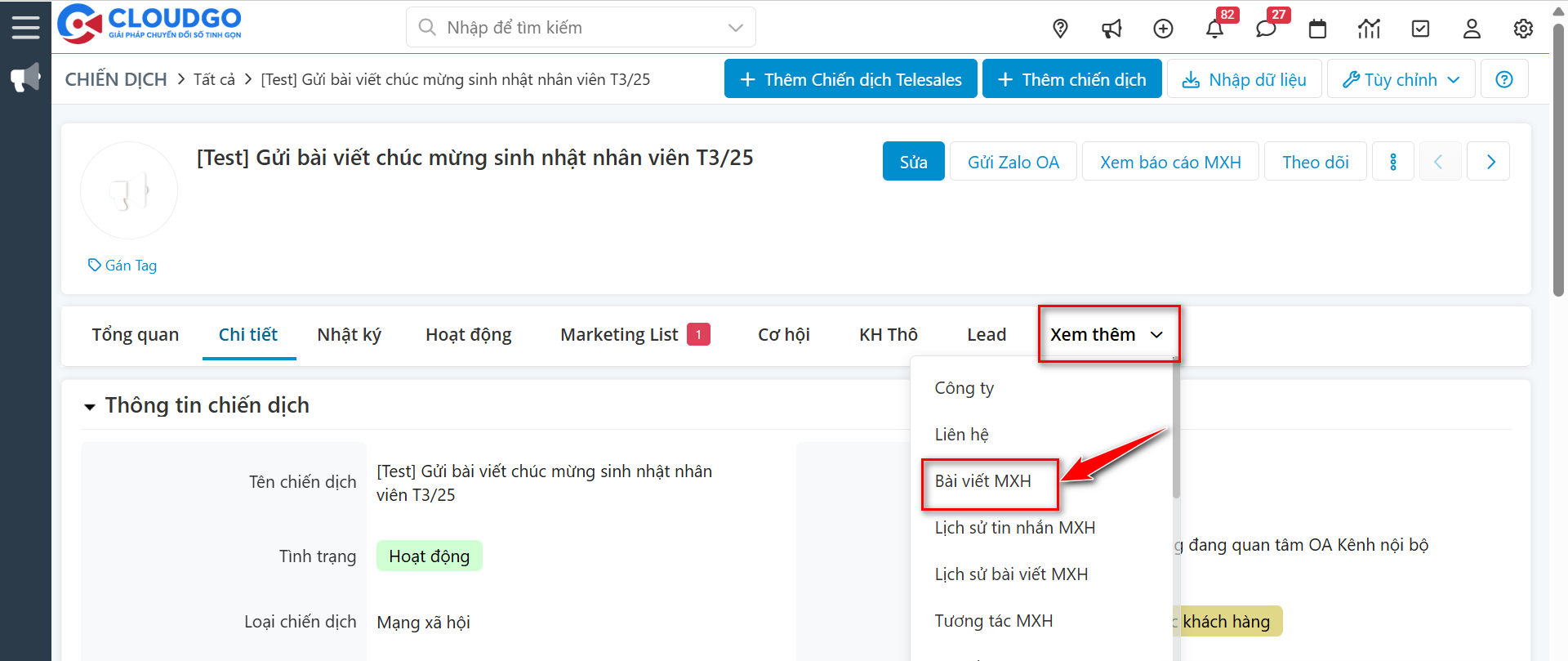Go to next campaign record arrow
The height and width of the screenshot is (661, 1568).
click(1490, 162)
